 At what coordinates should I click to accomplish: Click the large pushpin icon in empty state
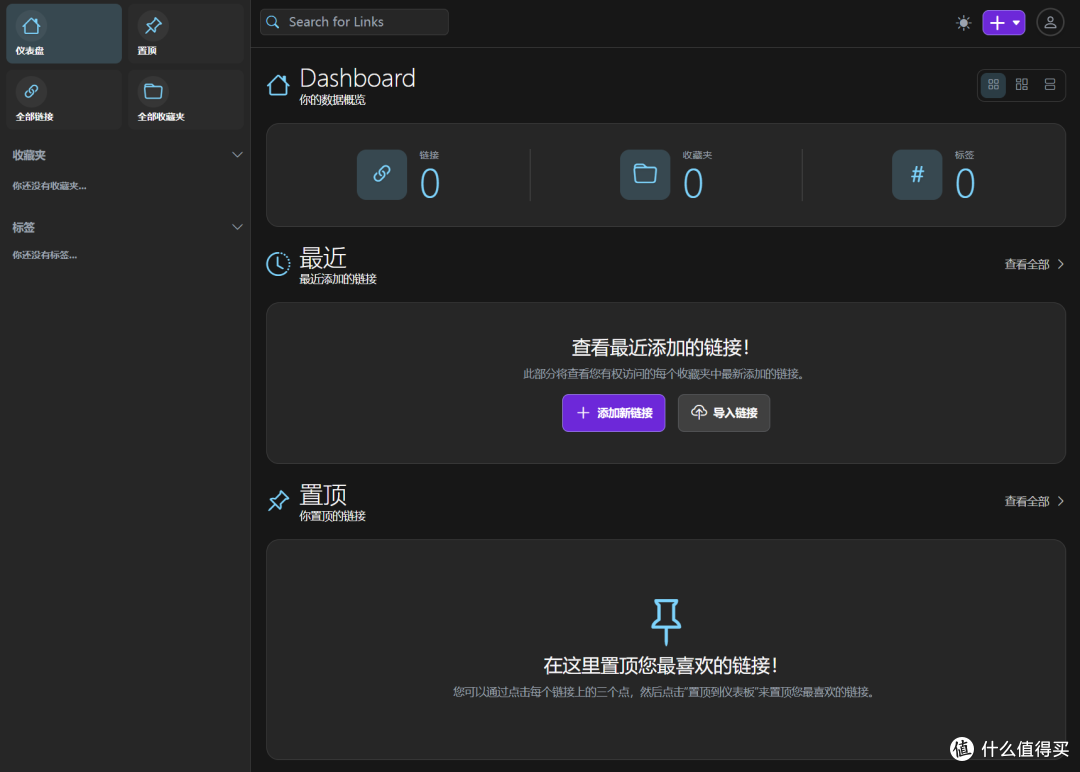click(666, 621)
